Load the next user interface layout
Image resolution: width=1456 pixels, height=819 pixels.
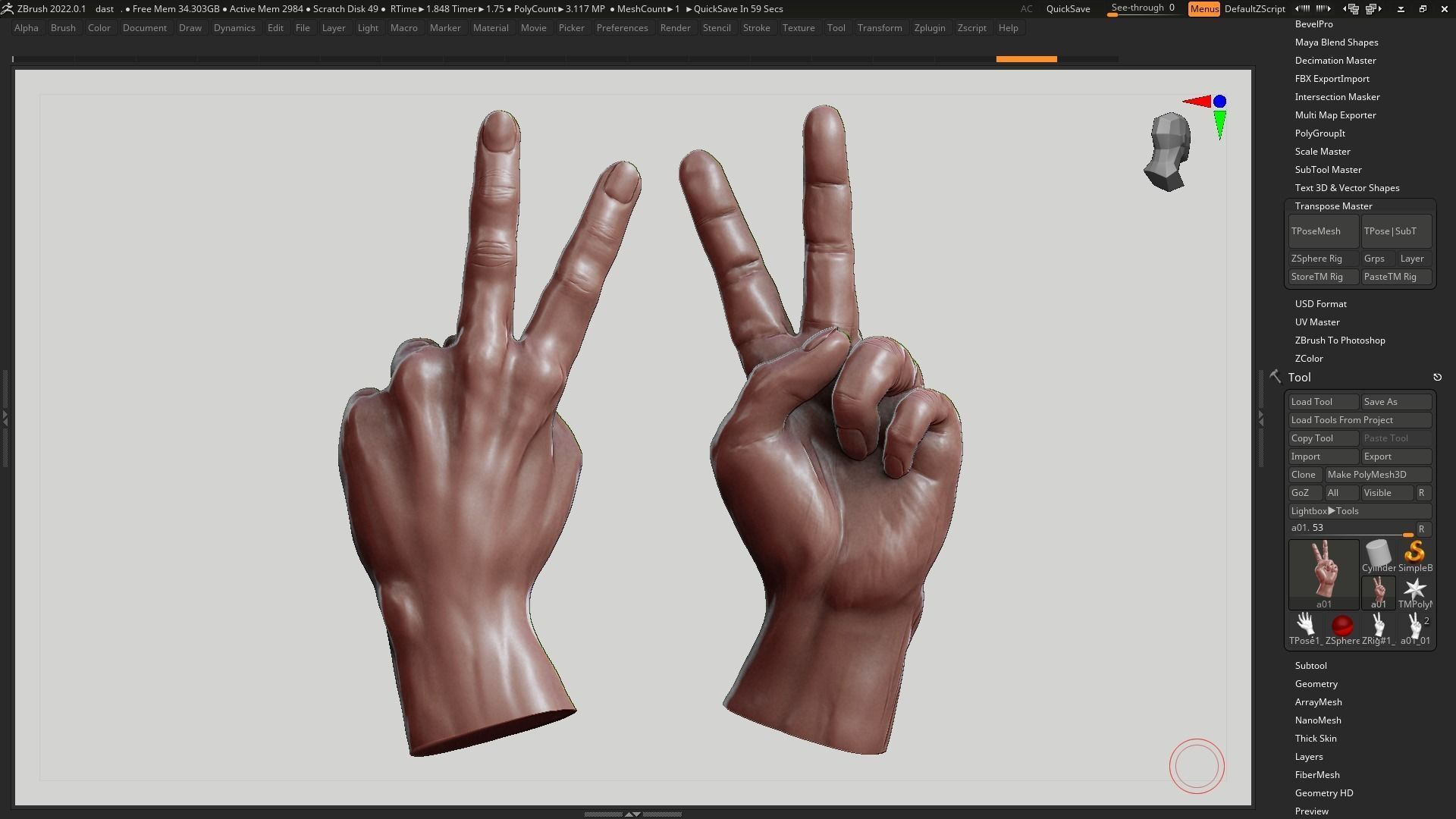(x=1373, y=8)
